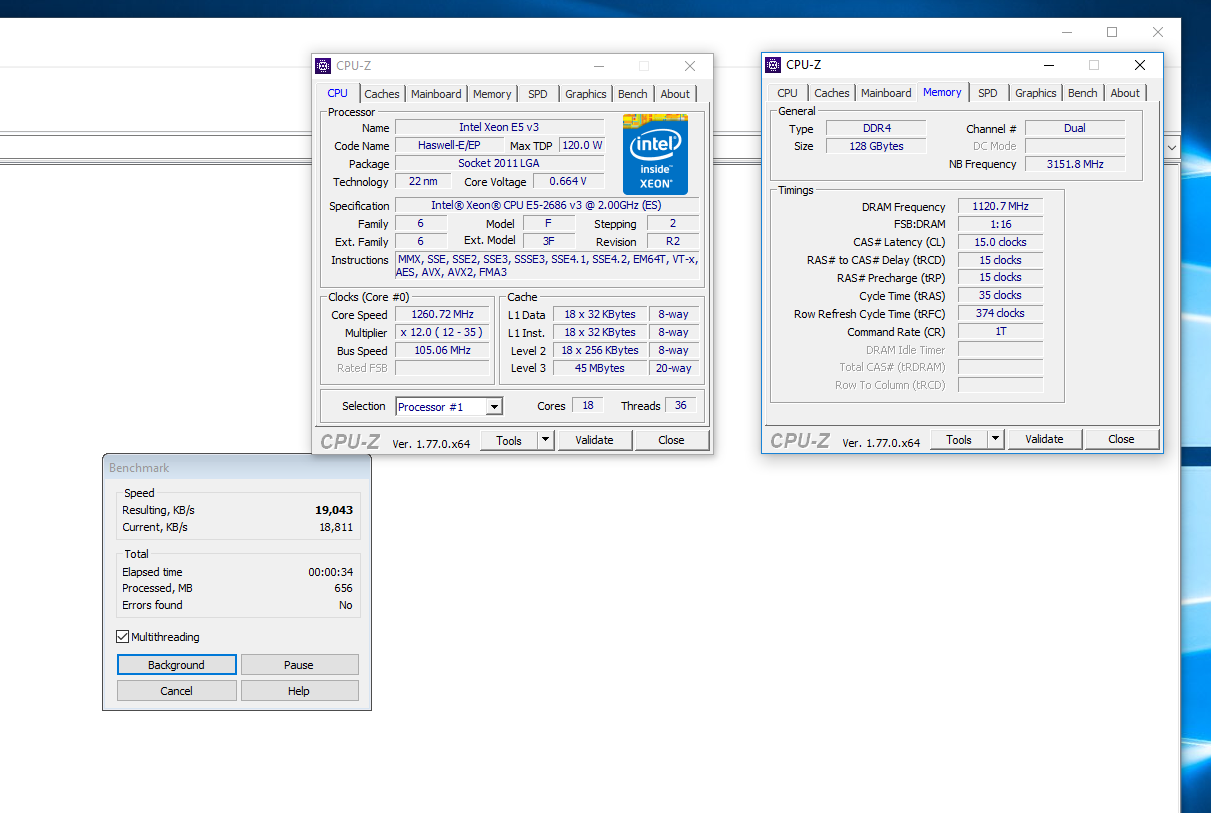Viewport: 1212px width, 818px height.
Task: Click Close button in right CPU-Z window
Action: (1122, 439)
